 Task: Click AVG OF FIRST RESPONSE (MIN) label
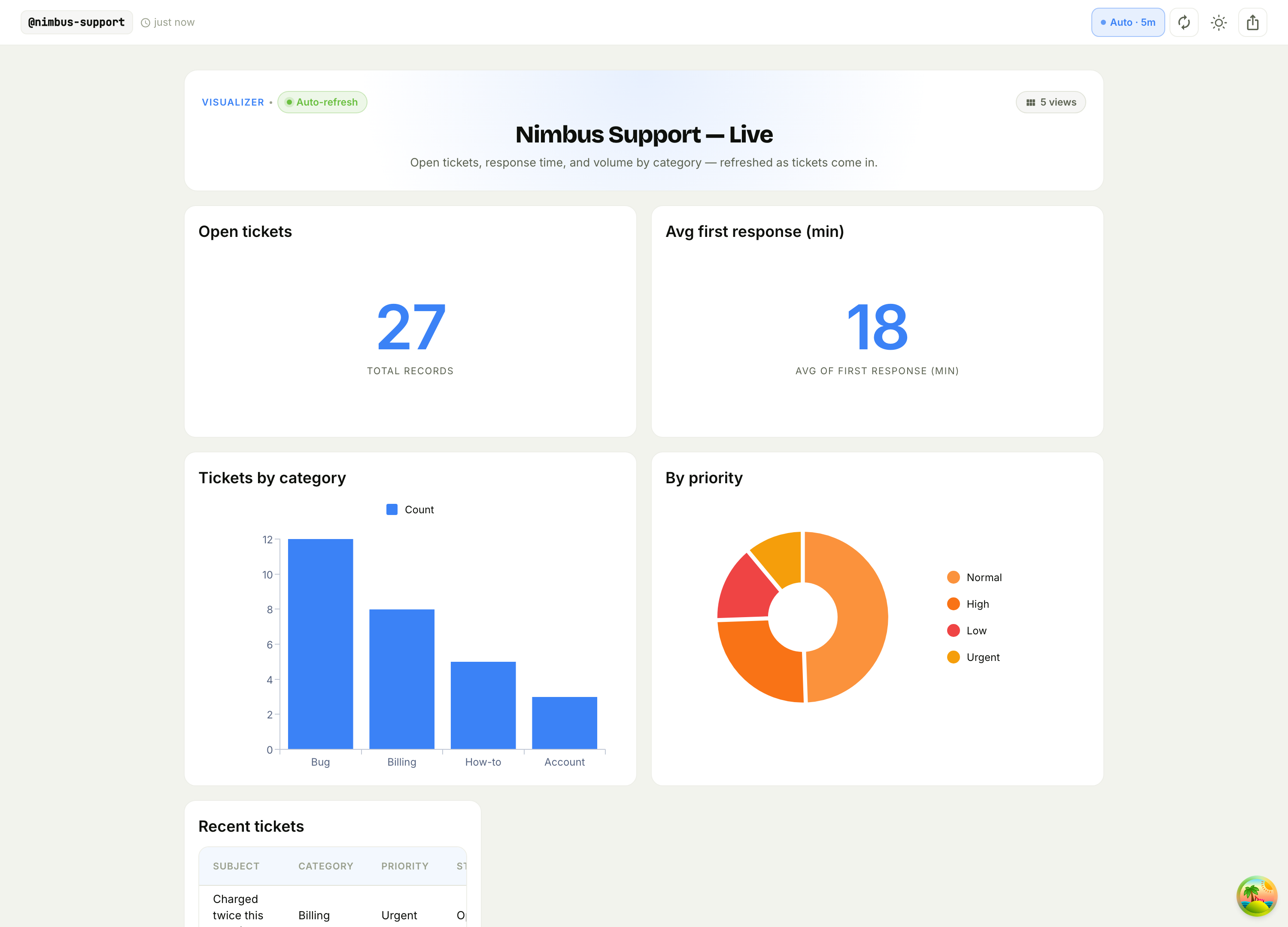[x=877, y=371]
